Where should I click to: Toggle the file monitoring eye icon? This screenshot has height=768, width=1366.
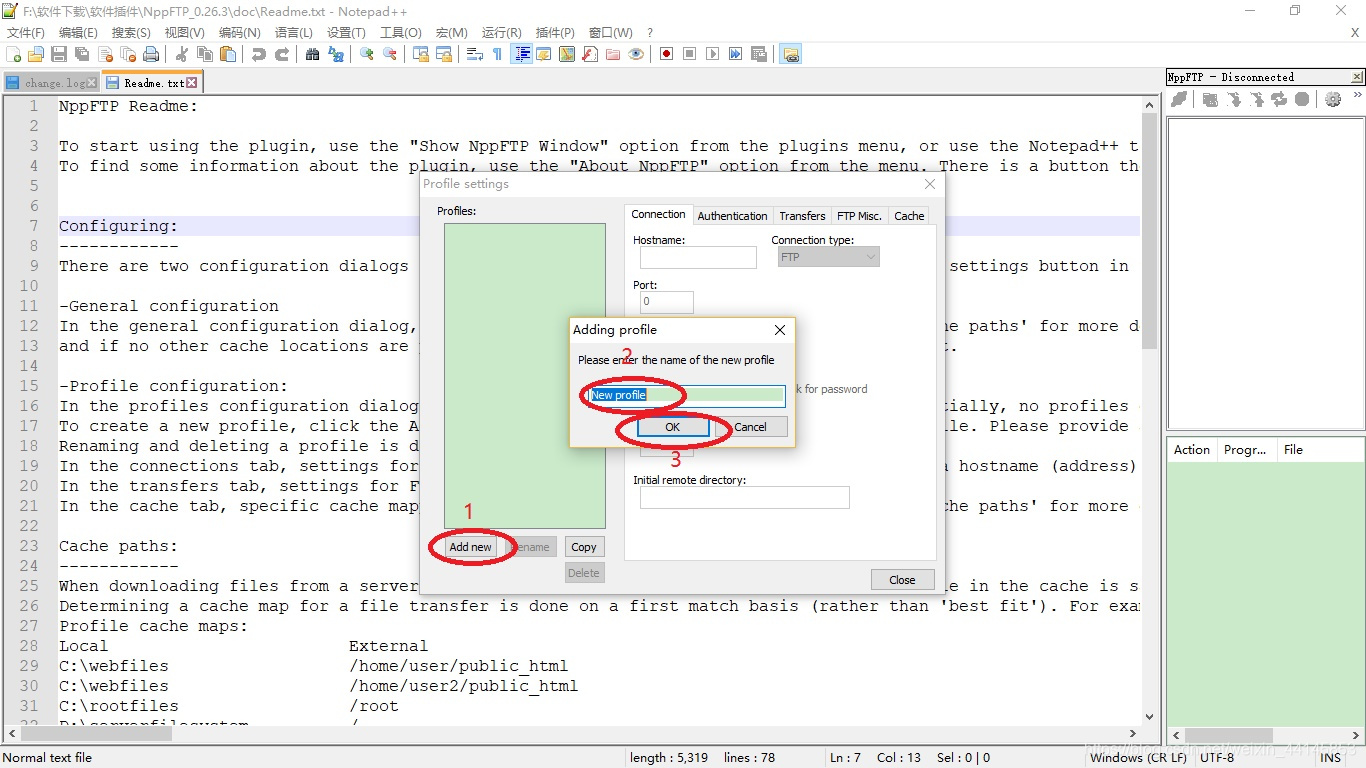(x=636, y=54)
